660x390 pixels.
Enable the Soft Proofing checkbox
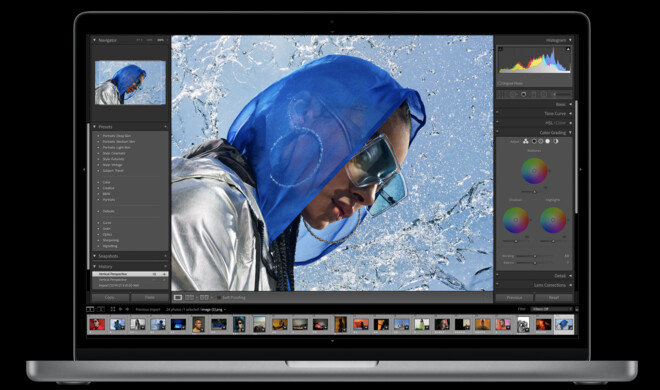218,297
